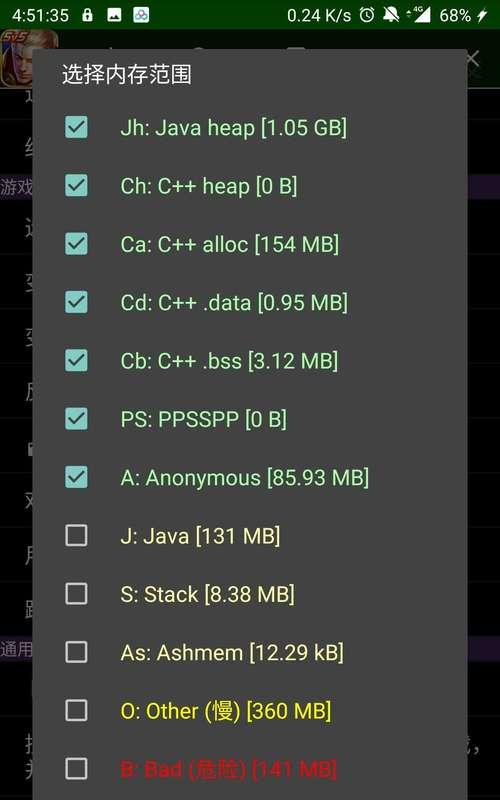Uncheck the Ch: C++ heap checkbox

(76, 185)
